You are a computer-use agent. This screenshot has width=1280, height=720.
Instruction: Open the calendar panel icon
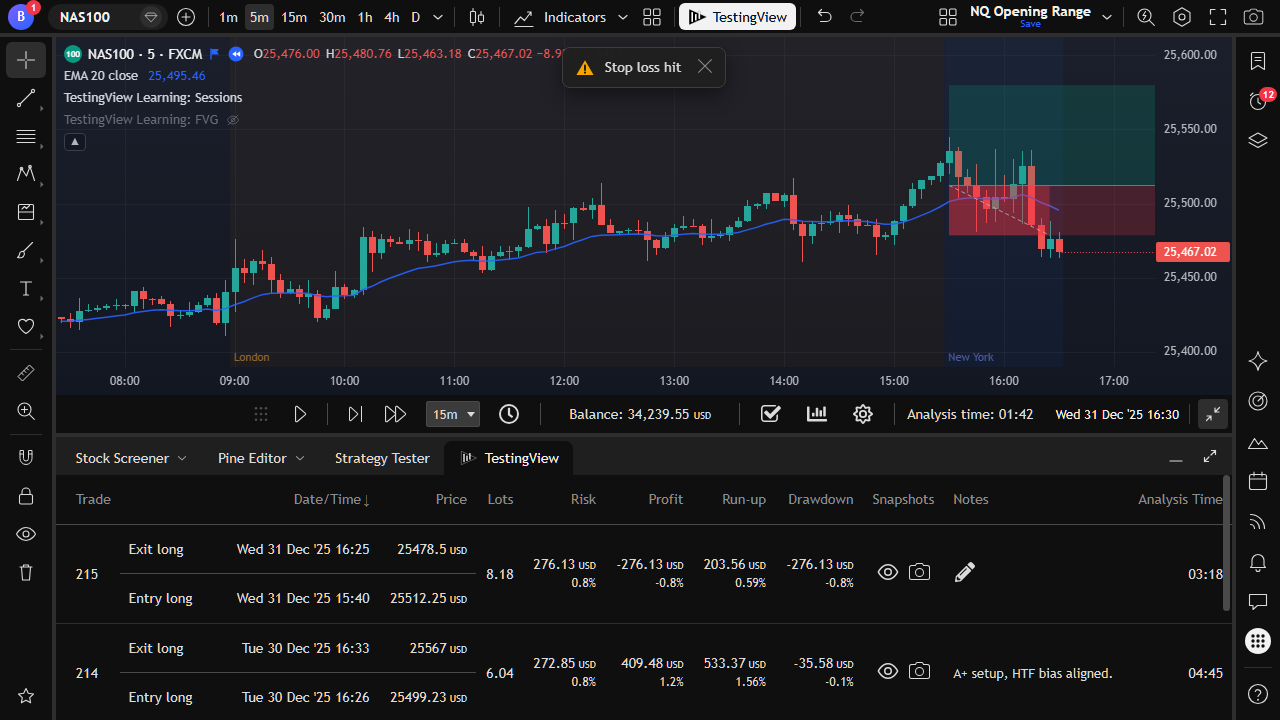[1258, 482]
